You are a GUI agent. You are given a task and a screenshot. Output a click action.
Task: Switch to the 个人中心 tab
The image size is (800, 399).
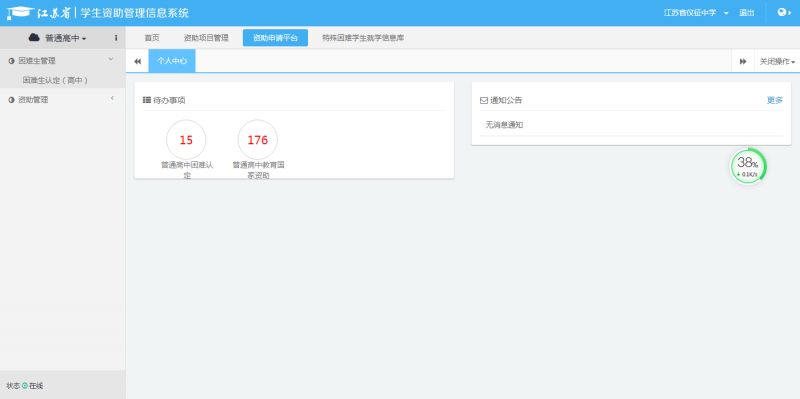click(x=172, y=61)
